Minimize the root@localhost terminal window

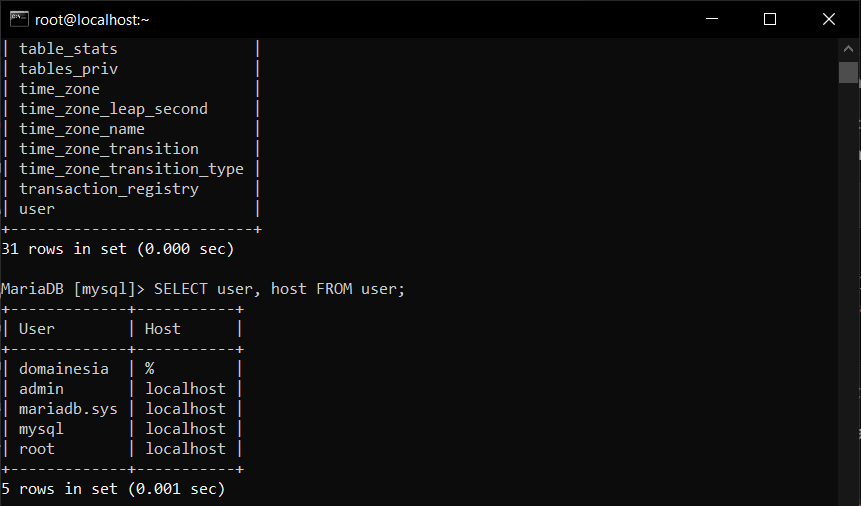pyautogui.click(x=712, y=19)
